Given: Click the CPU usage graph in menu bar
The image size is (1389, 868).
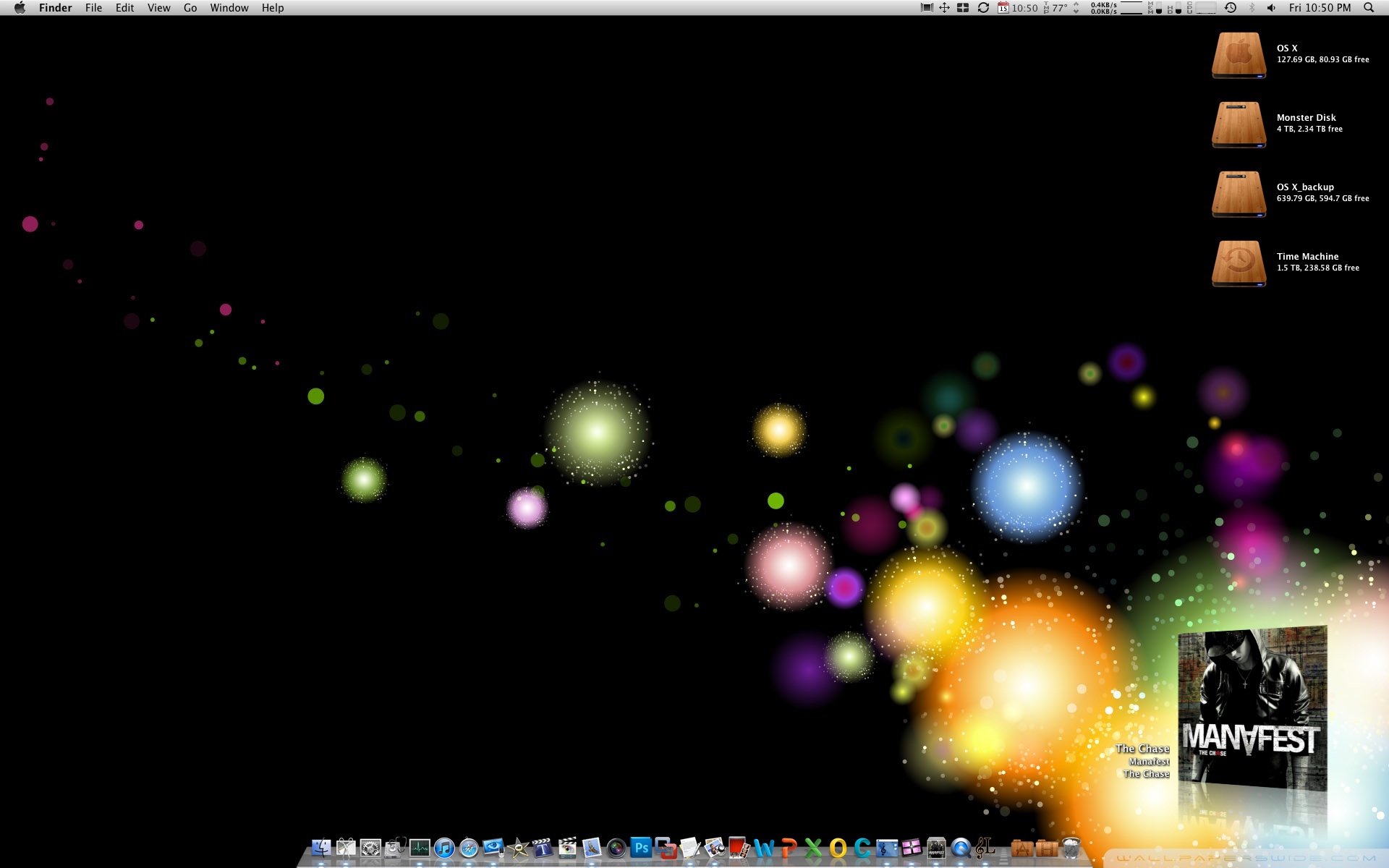Looking at the screenshot, I should (1205, 8).
